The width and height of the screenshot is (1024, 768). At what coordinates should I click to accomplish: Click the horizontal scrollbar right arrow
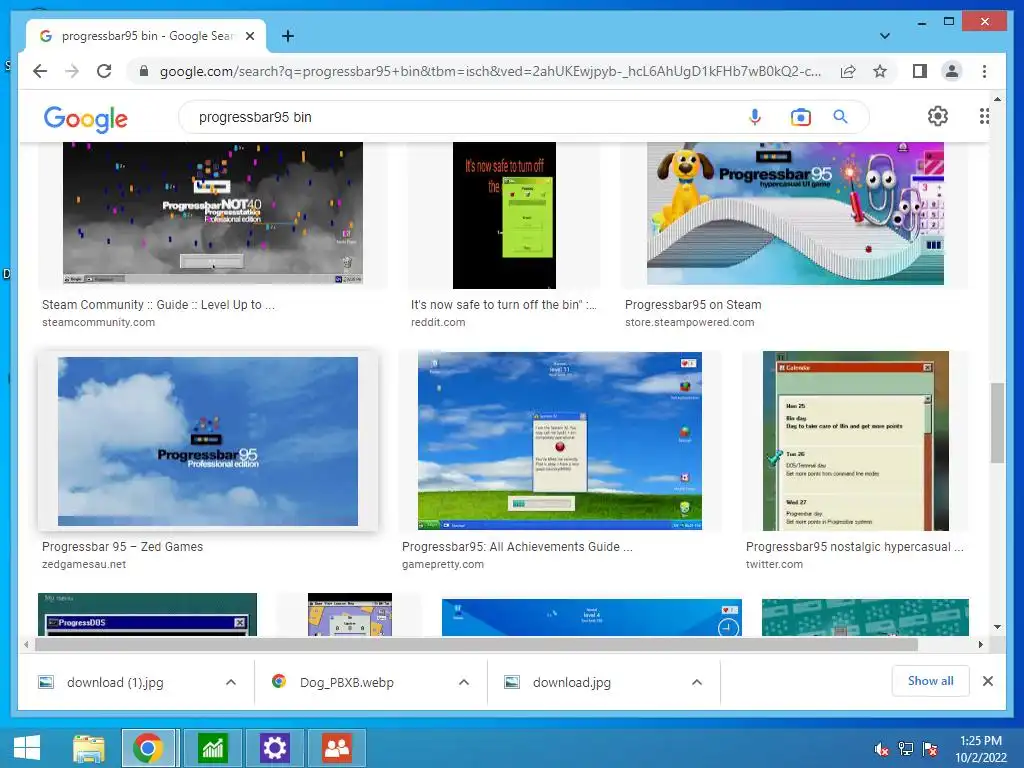coord(980,645)
